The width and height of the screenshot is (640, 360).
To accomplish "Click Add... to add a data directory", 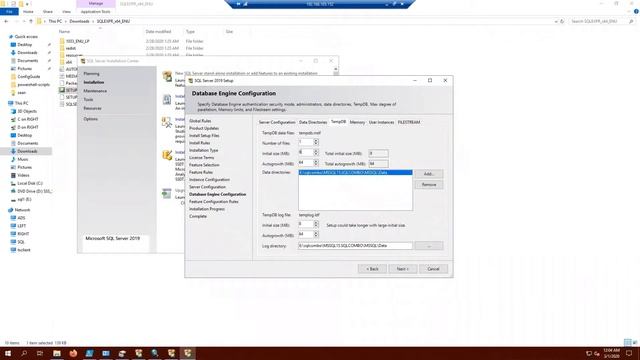I will [429, 174].
